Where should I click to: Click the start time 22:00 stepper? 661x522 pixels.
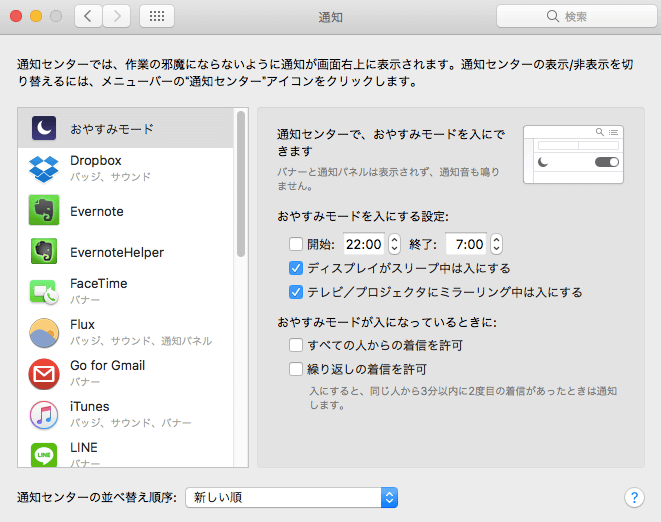[394, 244]
